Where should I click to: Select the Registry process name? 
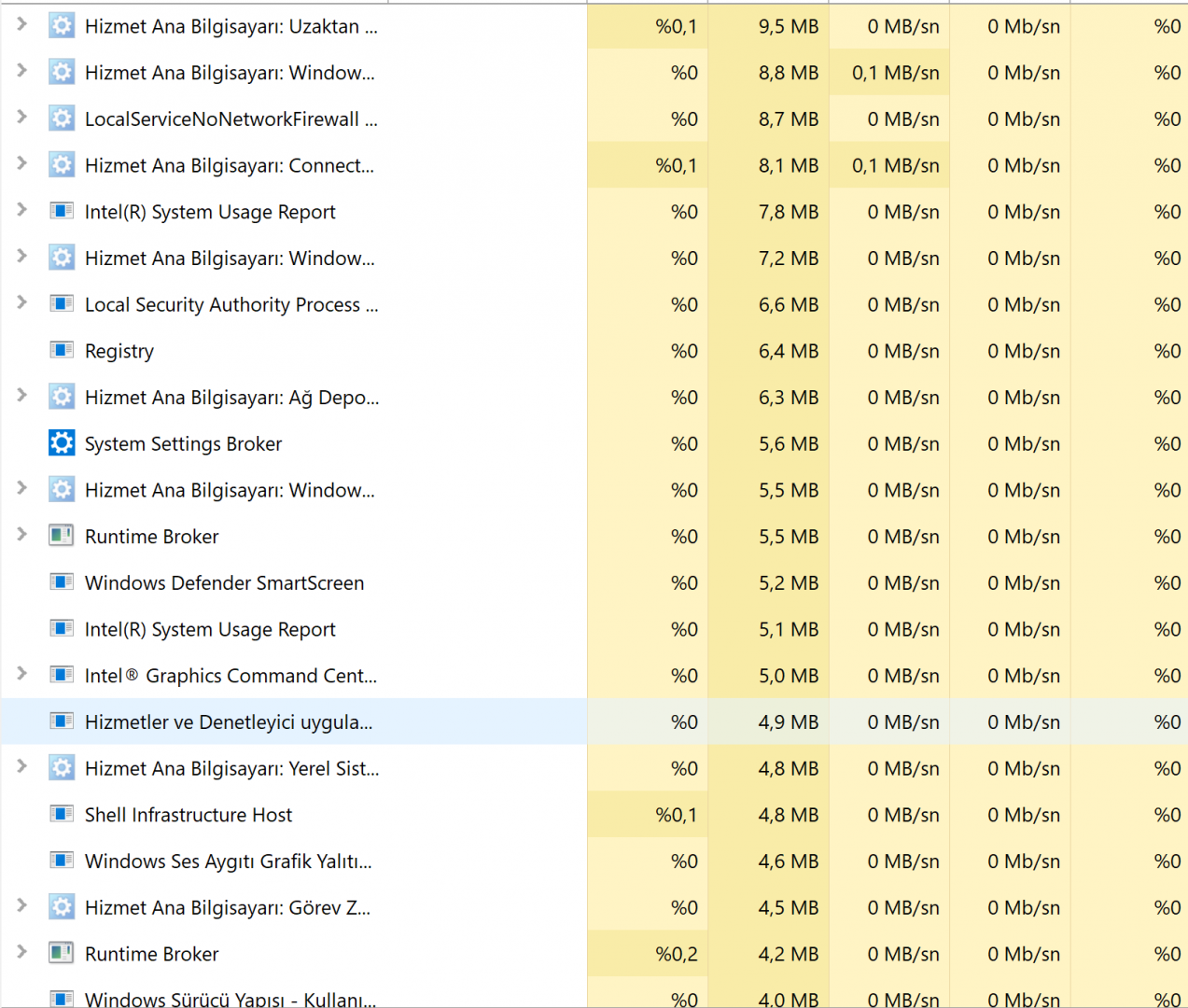pyautogui.click(x=119, y=351)
